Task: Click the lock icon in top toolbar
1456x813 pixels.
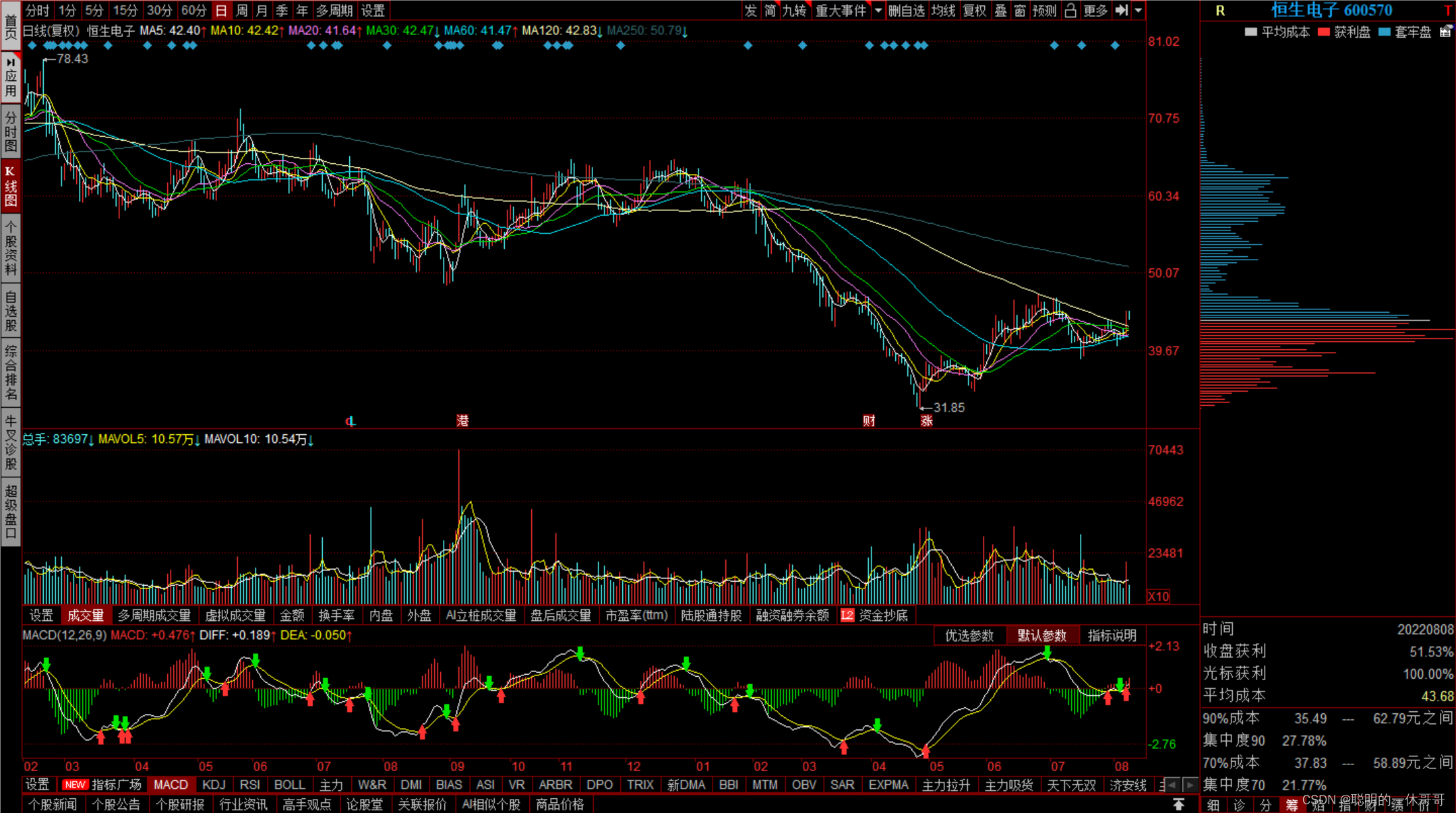Action: pos(1070,10)
